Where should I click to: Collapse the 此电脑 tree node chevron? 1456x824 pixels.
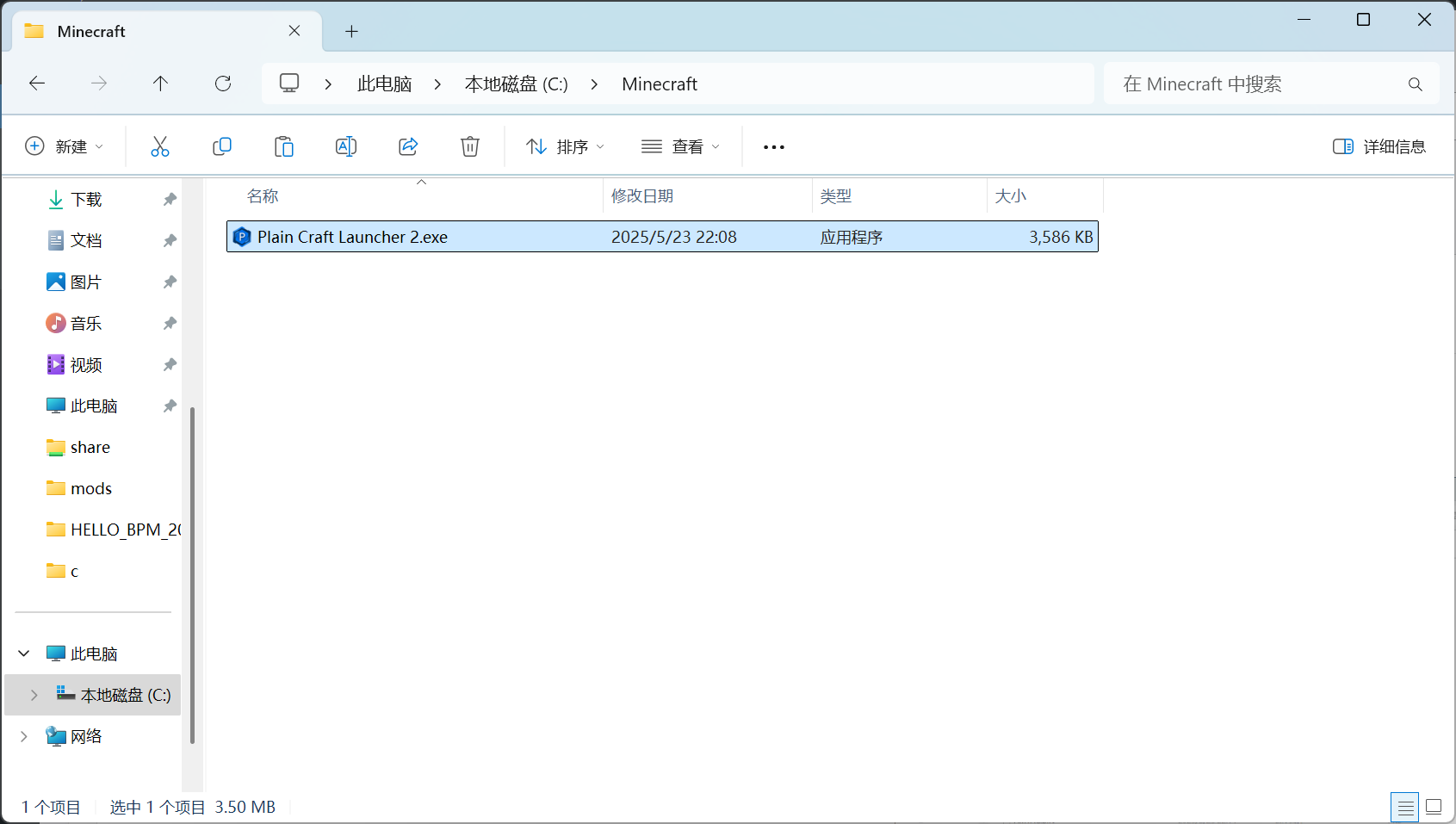coord(24,654)
